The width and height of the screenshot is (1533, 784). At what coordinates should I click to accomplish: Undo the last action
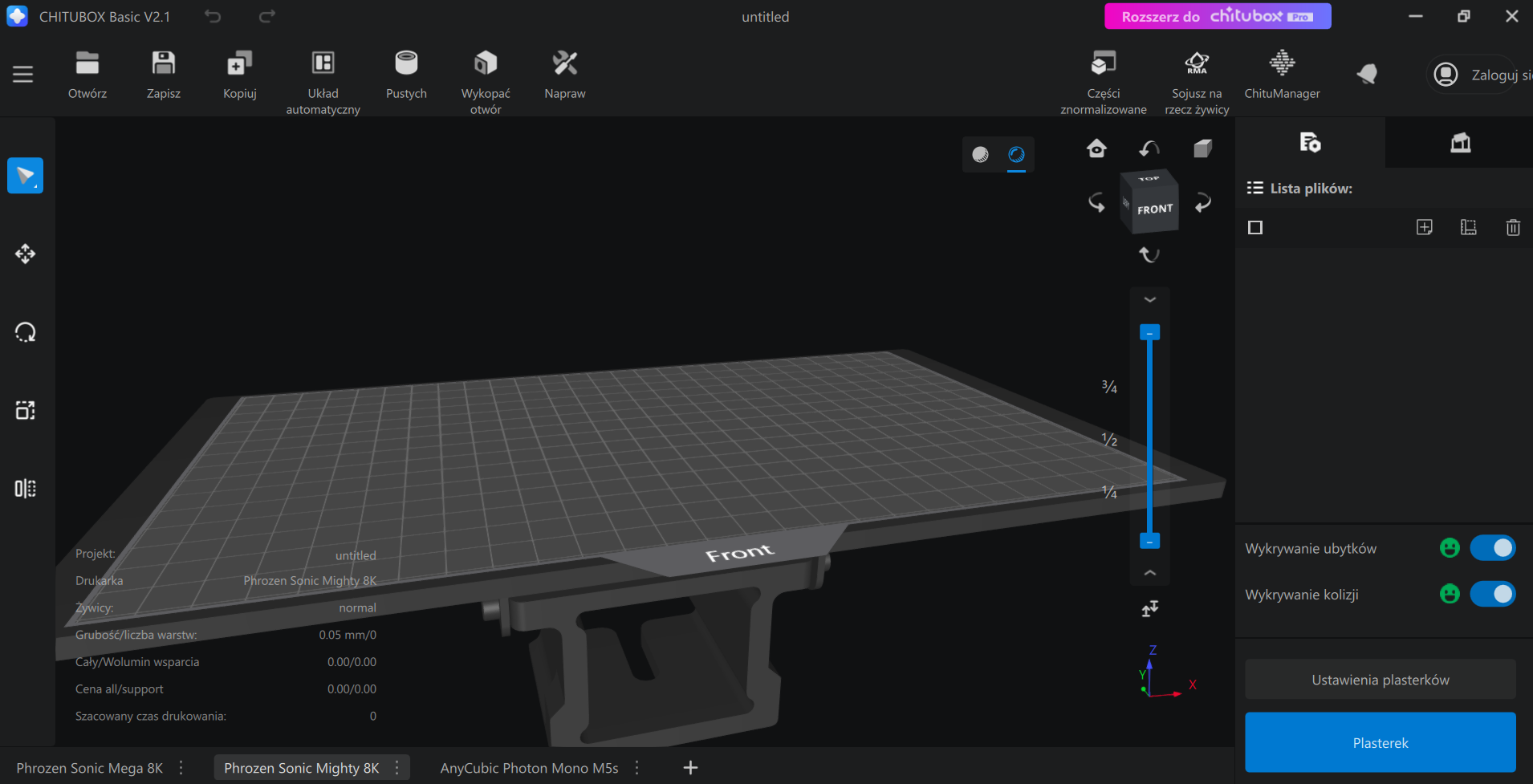coord(213,16)
